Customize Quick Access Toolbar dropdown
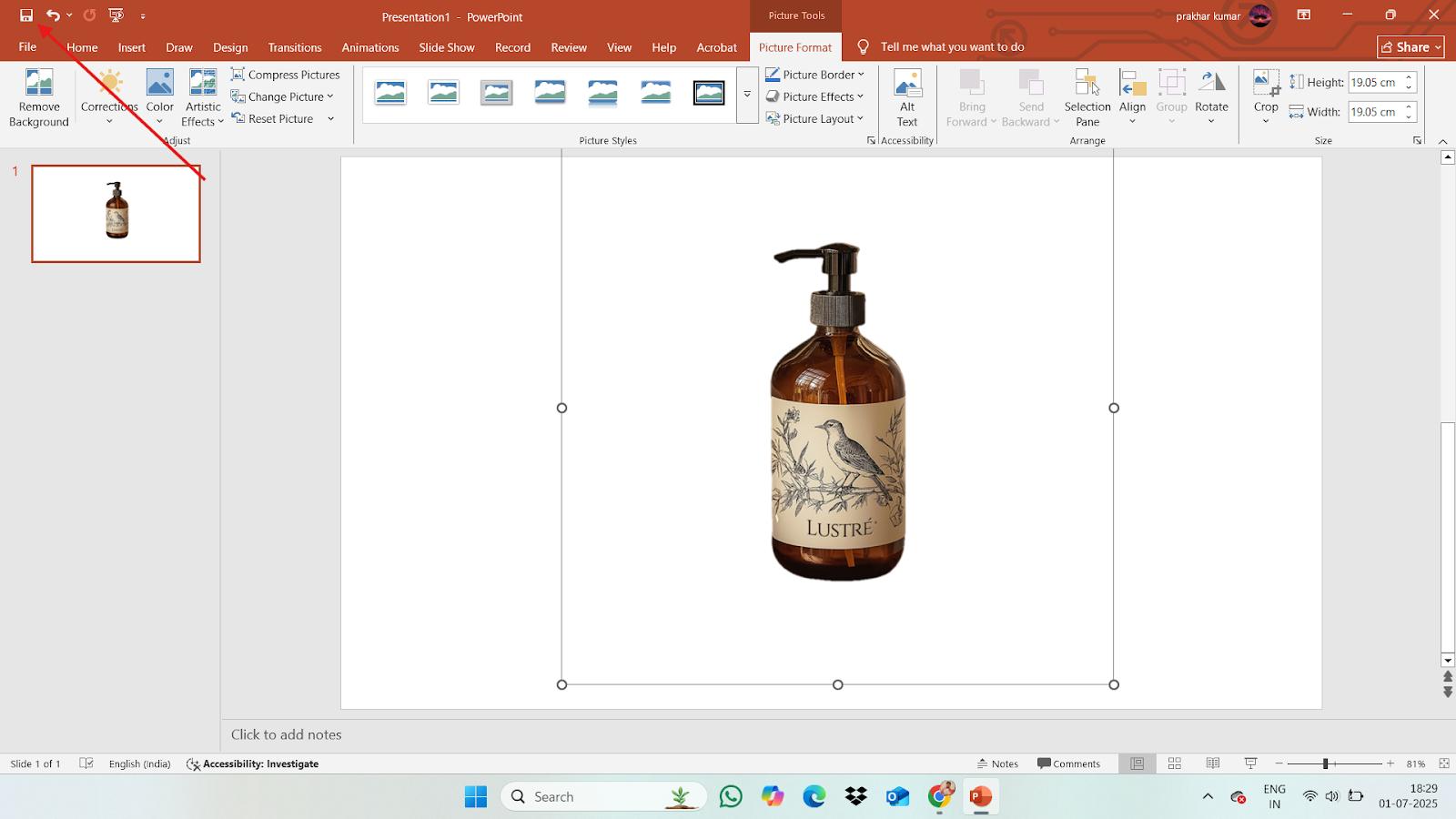1456x819 pixels. click(x=143, y=16)
